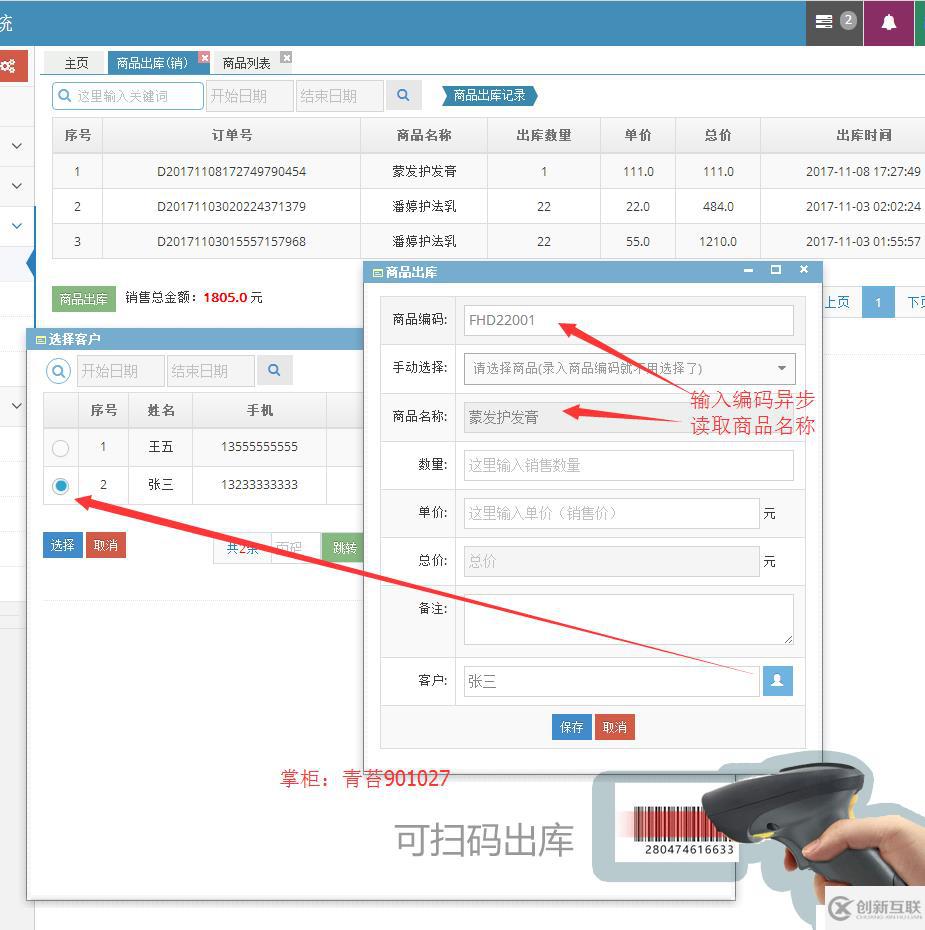Maximize the 商品出库 dialog
The height and width of the screenshot is (930, 925).
(776, 270)
